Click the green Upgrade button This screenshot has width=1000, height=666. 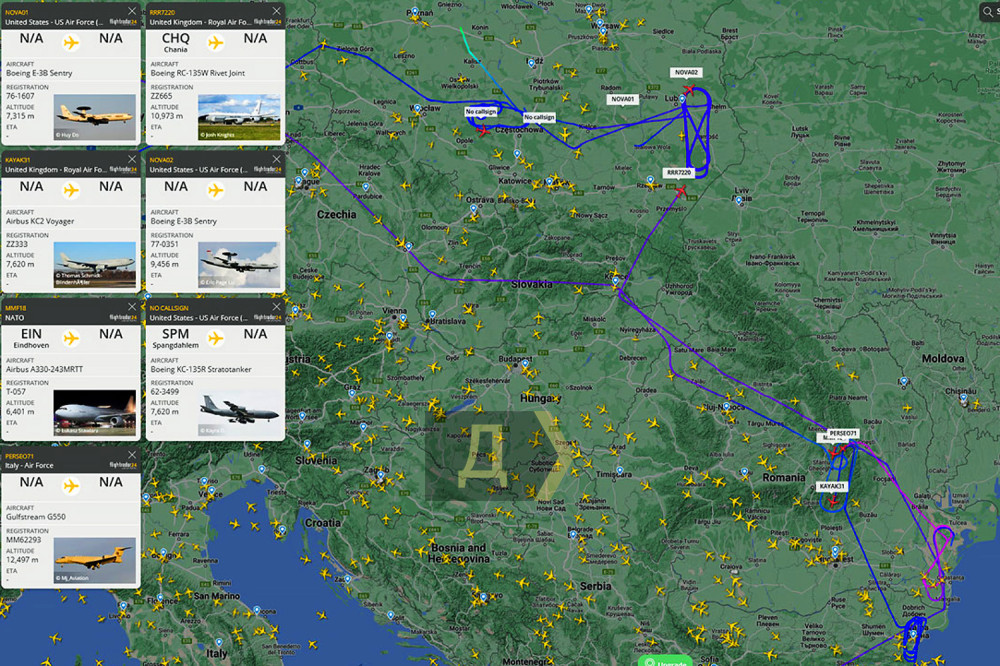click(664, 661)
